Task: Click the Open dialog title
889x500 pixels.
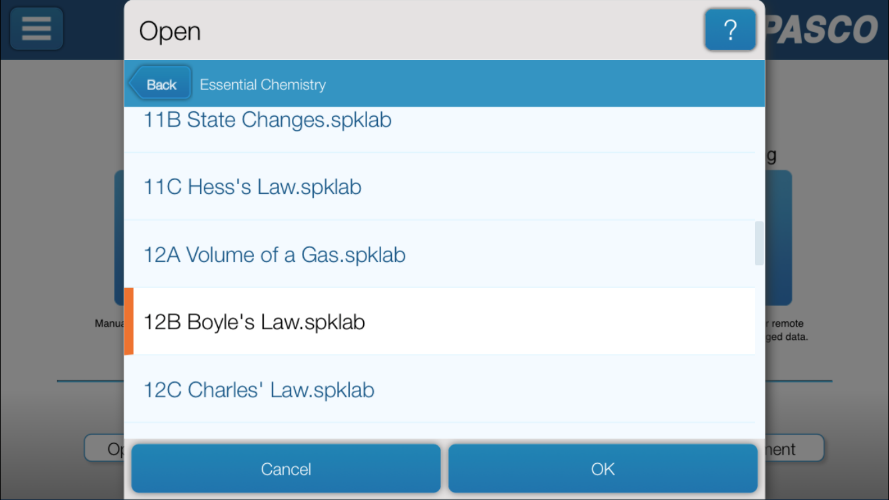Action: pyautogui.click(x=170, y=31)
